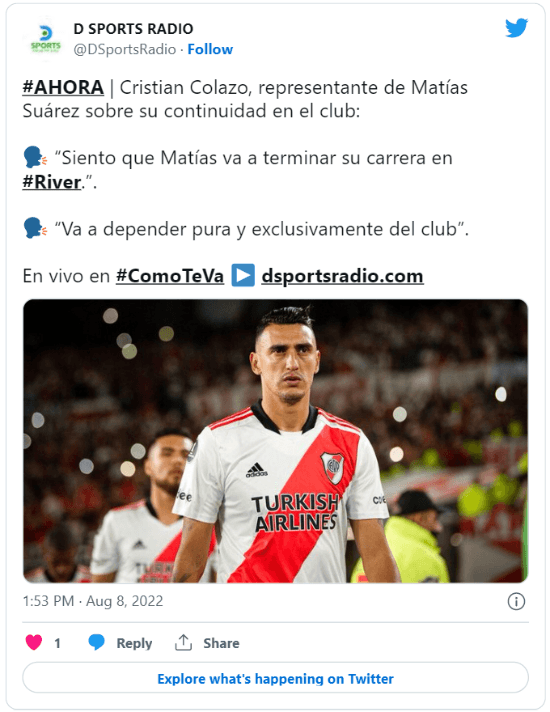The width and height of the screenshot is (550, 712).
Task: Click the @DSportsRadio handle
Action: (125, 49)
